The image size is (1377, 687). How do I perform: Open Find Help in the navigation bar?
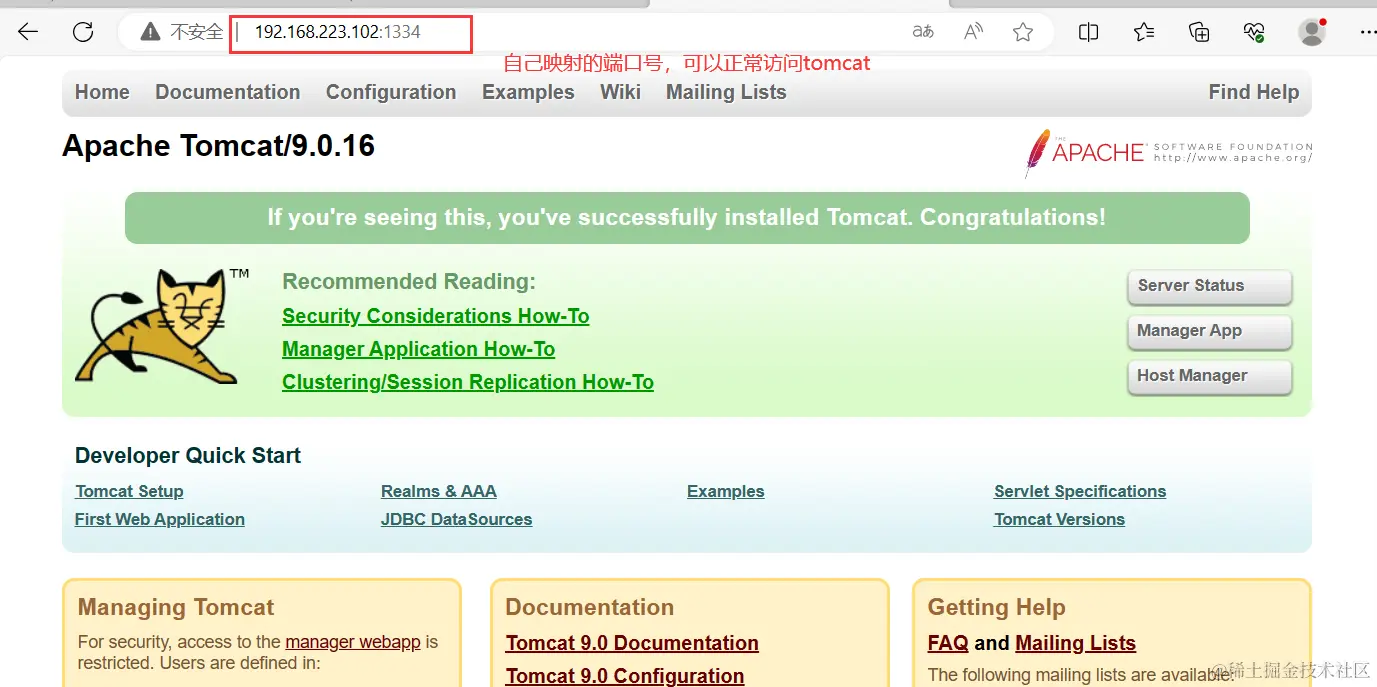coord(1254,92)
